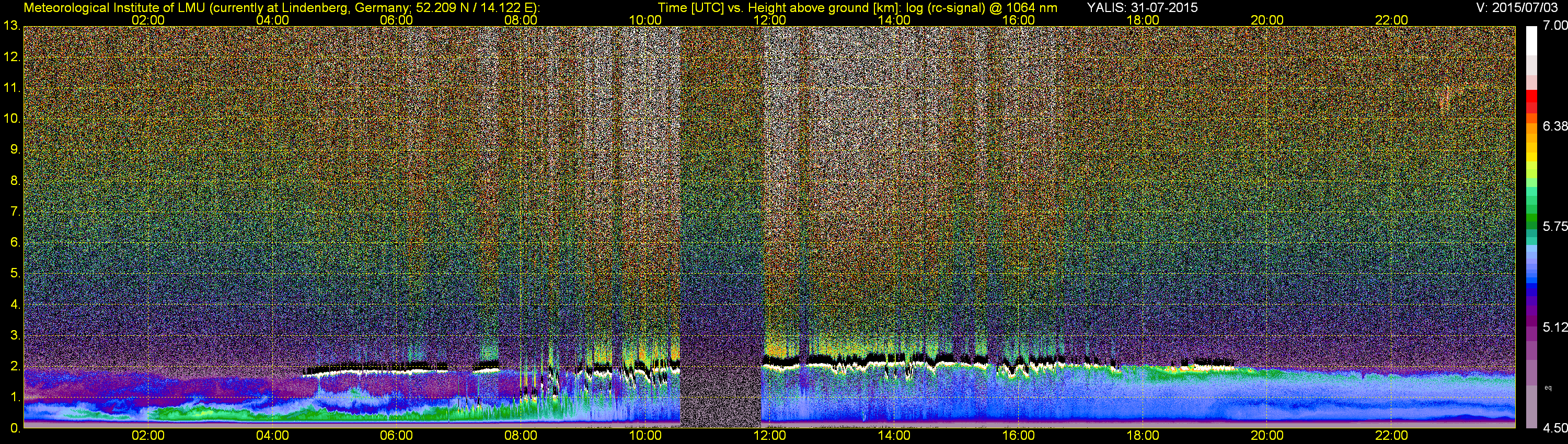Click the 11 km height axis label

pyautogui.click(x=11, y=88)
